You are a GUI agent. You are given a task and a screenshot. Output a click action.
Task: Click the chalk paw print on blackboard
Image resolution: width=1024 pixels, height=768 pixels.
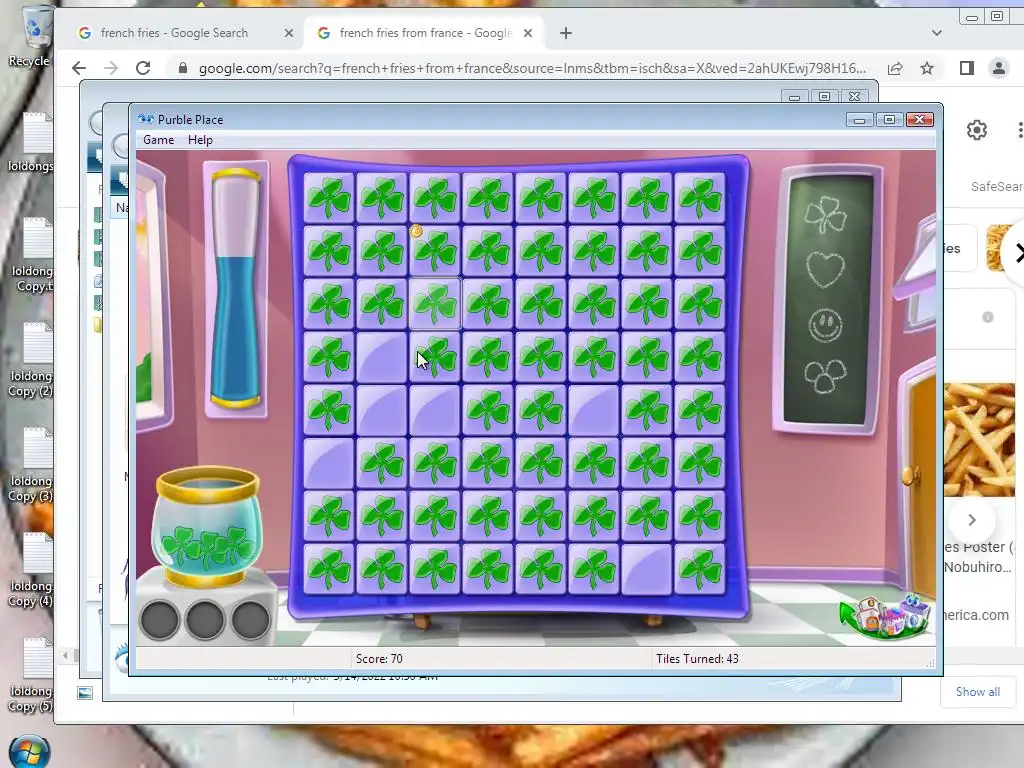(x=825, y=376)
